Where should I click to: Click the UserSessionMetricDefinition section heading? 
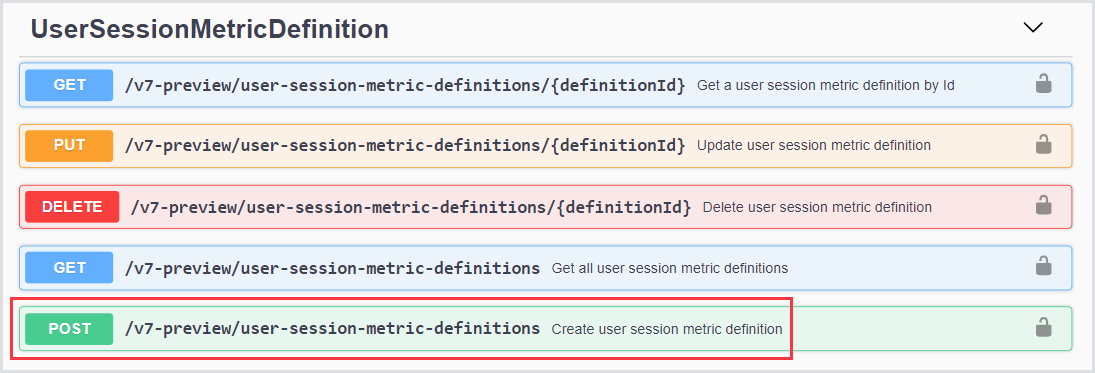[x=210, y=29]
